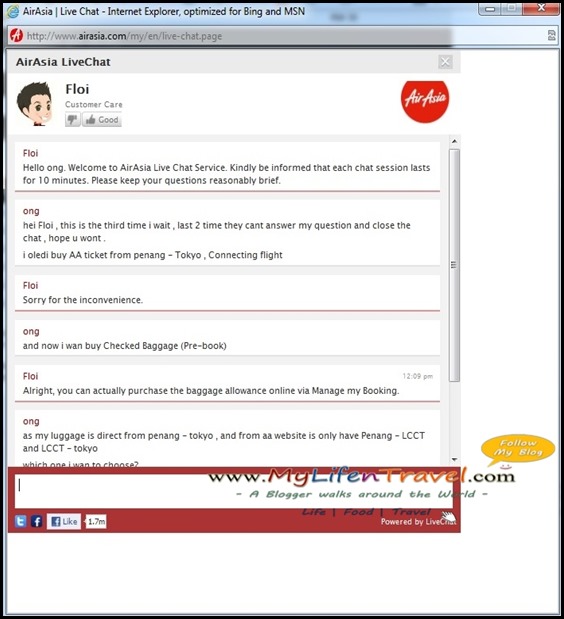Click Floi's cartoon avatar picture
Viewport: 564px width, 619px height.
pyautogui.click(x=35, y=103)
